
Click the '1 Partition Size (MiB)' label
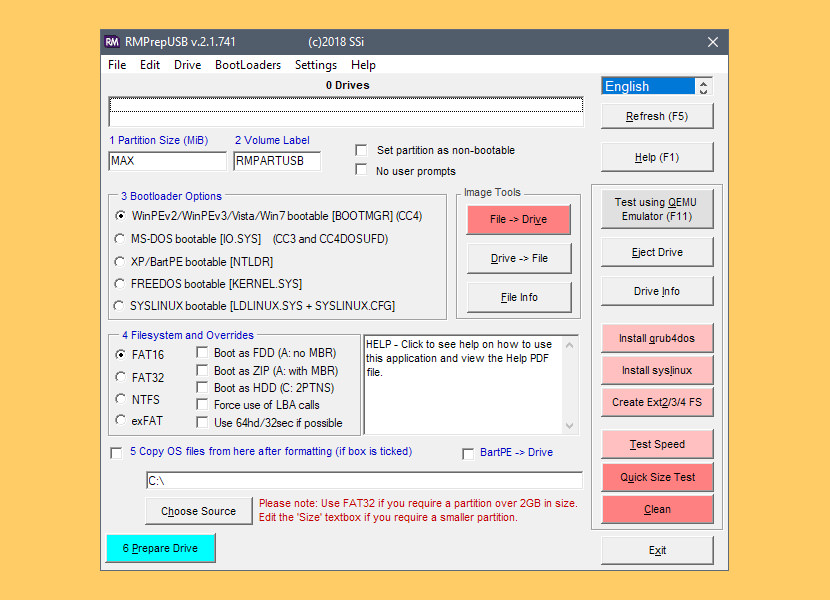tap(158, 140)
